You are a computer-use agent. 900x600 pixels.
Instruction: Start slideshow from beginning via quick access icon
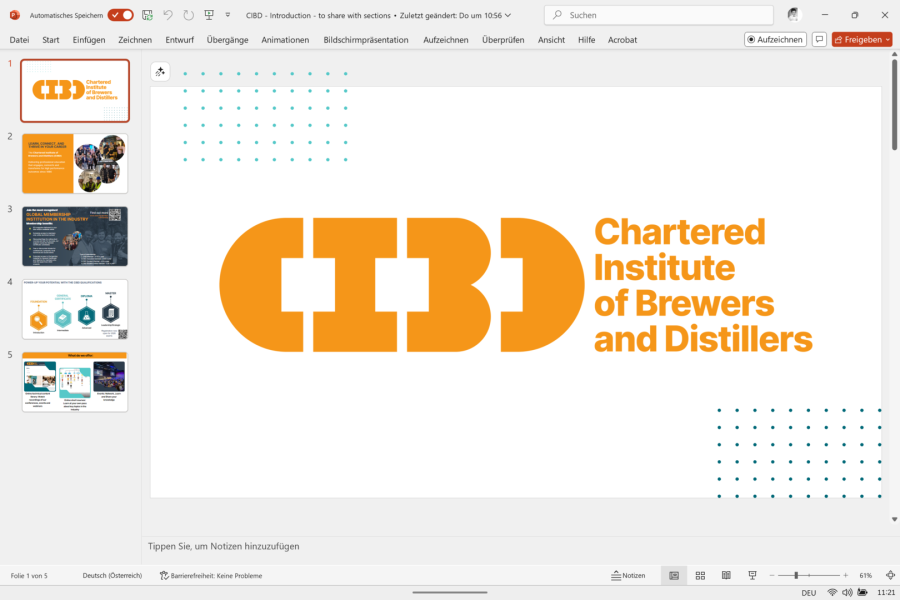208,15
